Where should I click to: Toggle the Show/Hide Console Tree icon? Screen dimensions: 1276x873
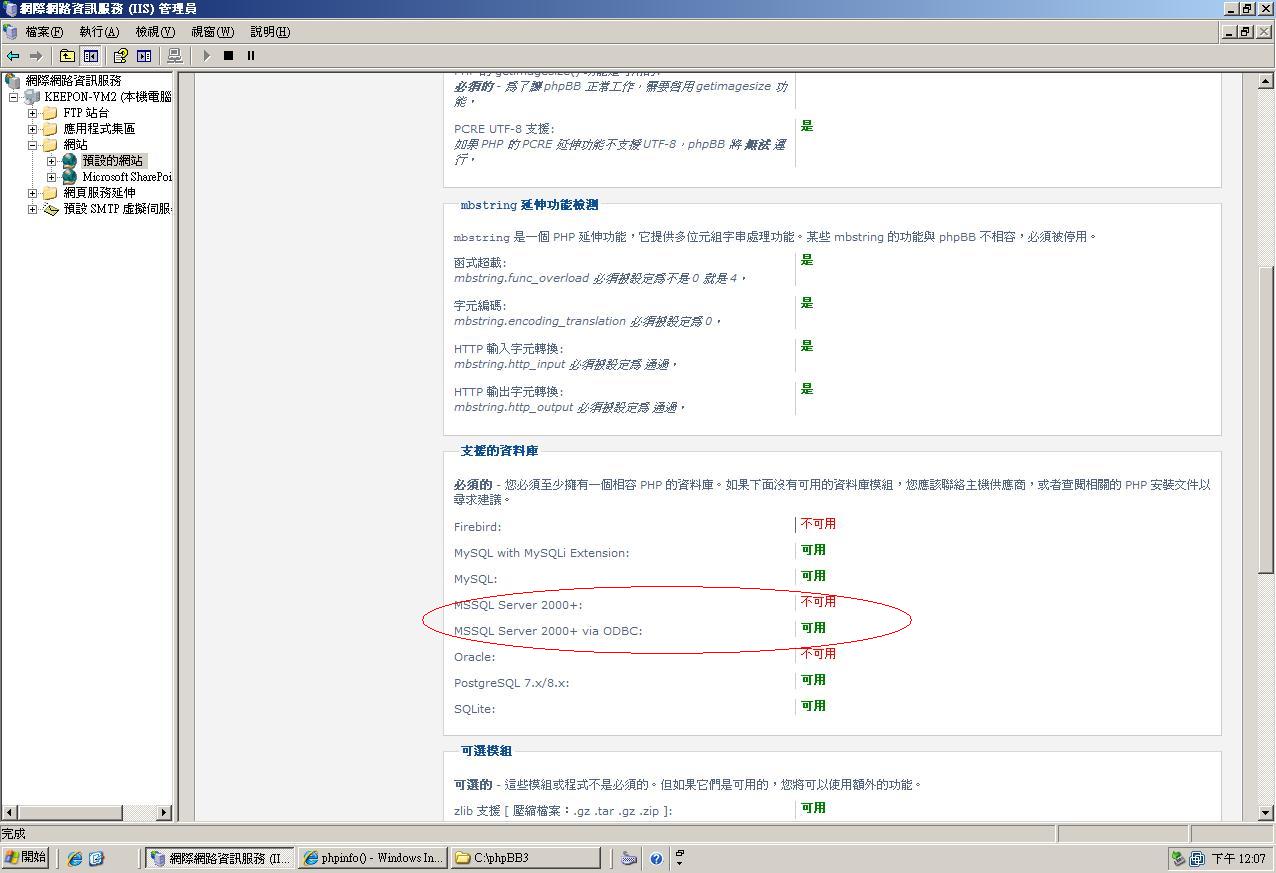coord(91,56)
